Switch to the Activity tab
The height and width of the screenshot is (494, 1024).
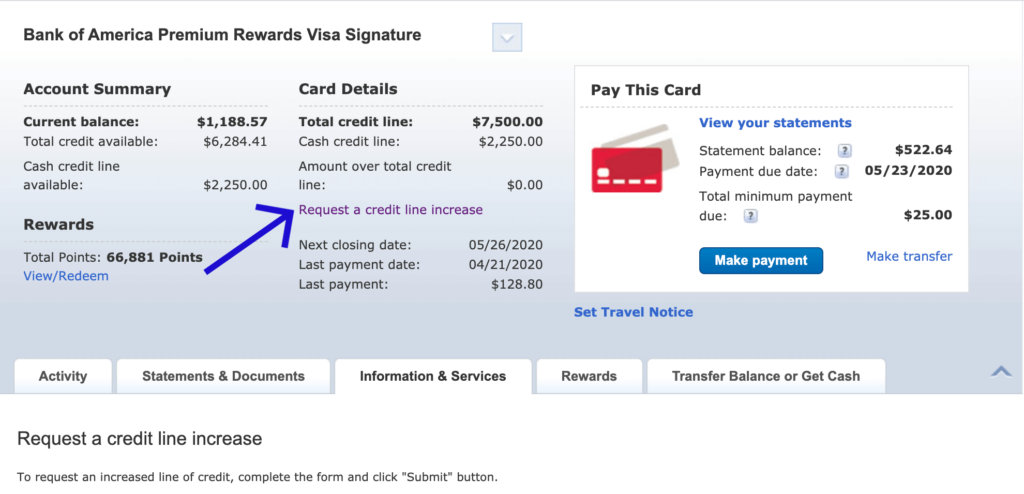click(x=63, y=376)
